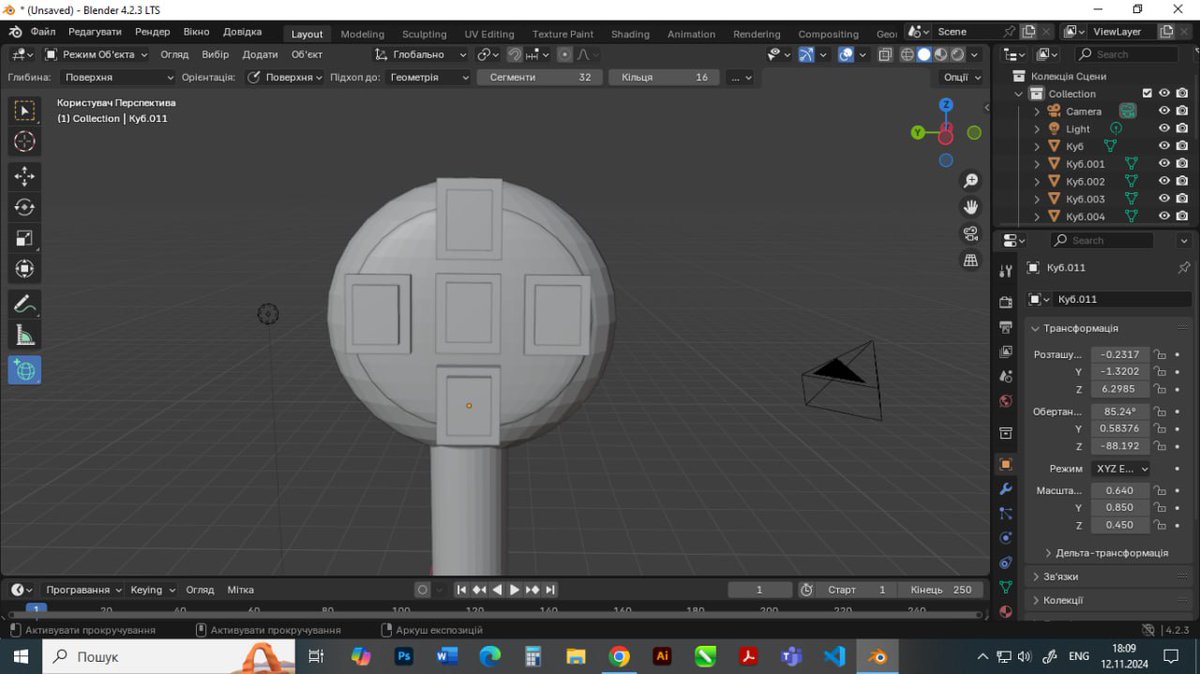Play the animation forward

[x=514, y=590]
